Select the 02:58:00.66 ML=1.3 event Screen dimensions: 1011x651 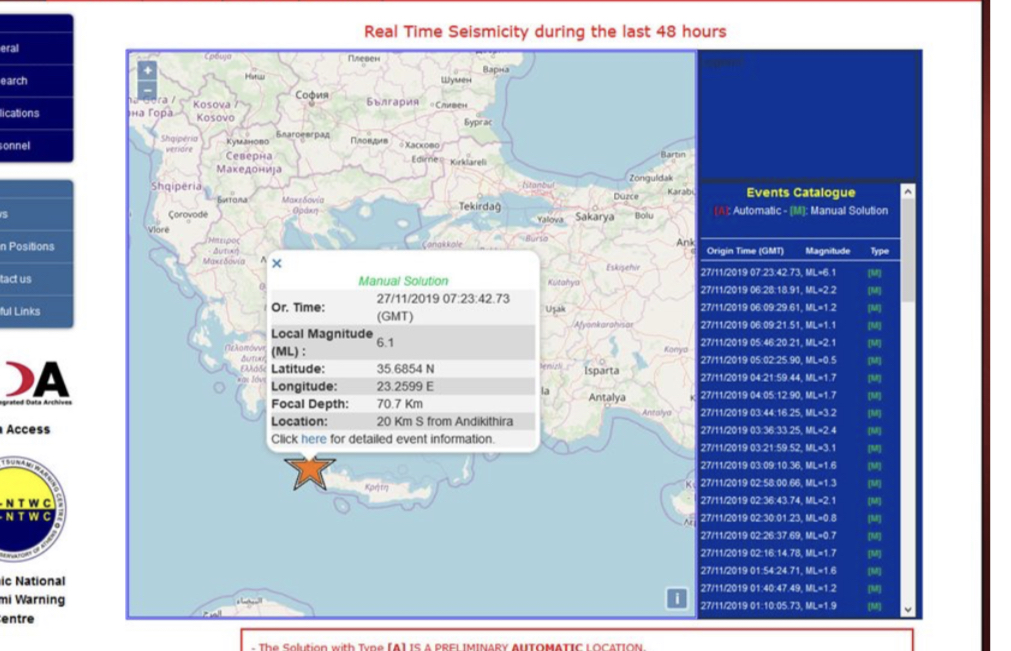792,483
